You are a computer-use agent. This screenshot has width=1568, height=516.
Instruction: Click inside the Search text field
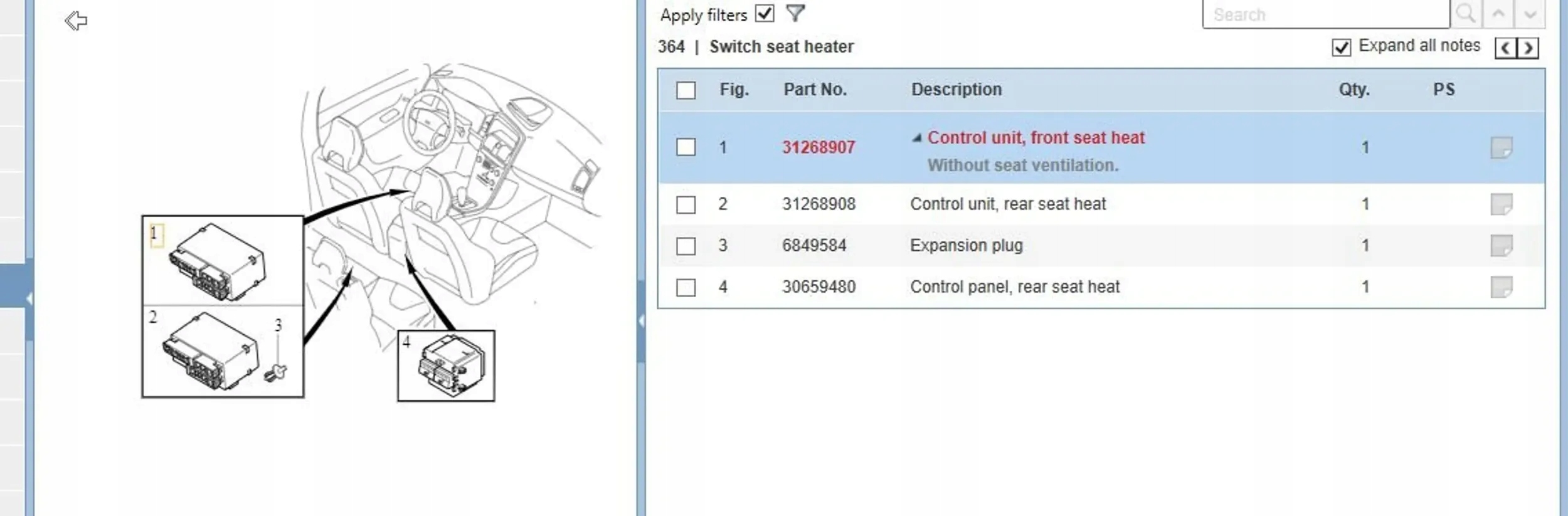(1325, 14)
